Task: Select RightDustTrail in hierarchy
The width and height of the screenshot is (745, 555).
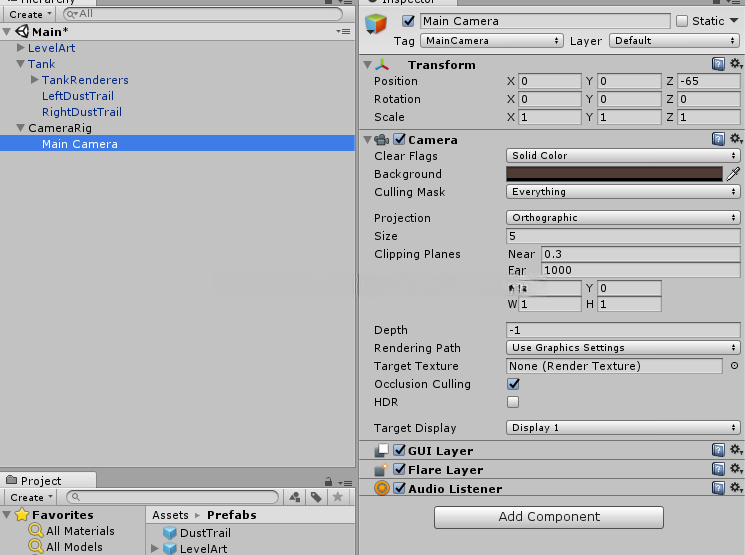Action: [82, 112]
